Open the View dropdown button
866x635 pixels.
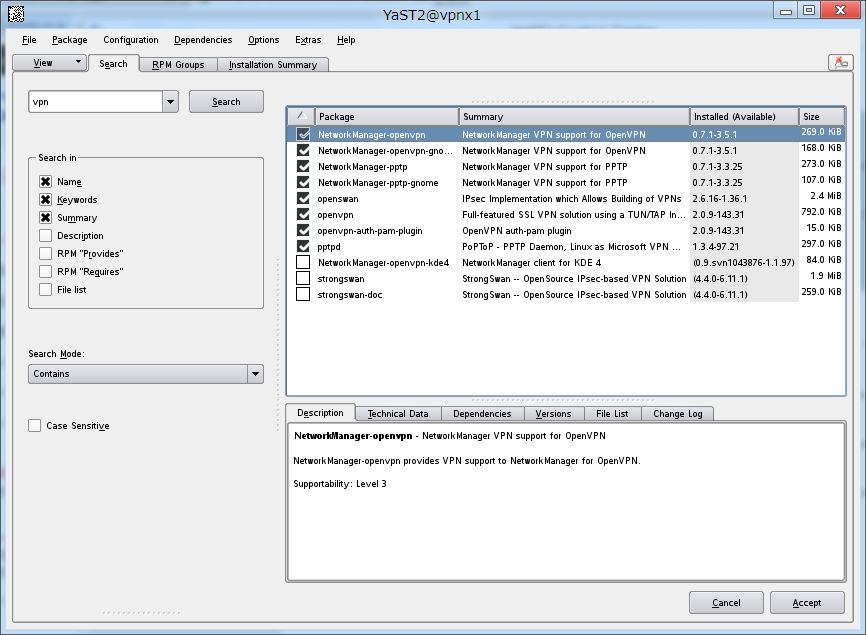(x=50, y=62)
